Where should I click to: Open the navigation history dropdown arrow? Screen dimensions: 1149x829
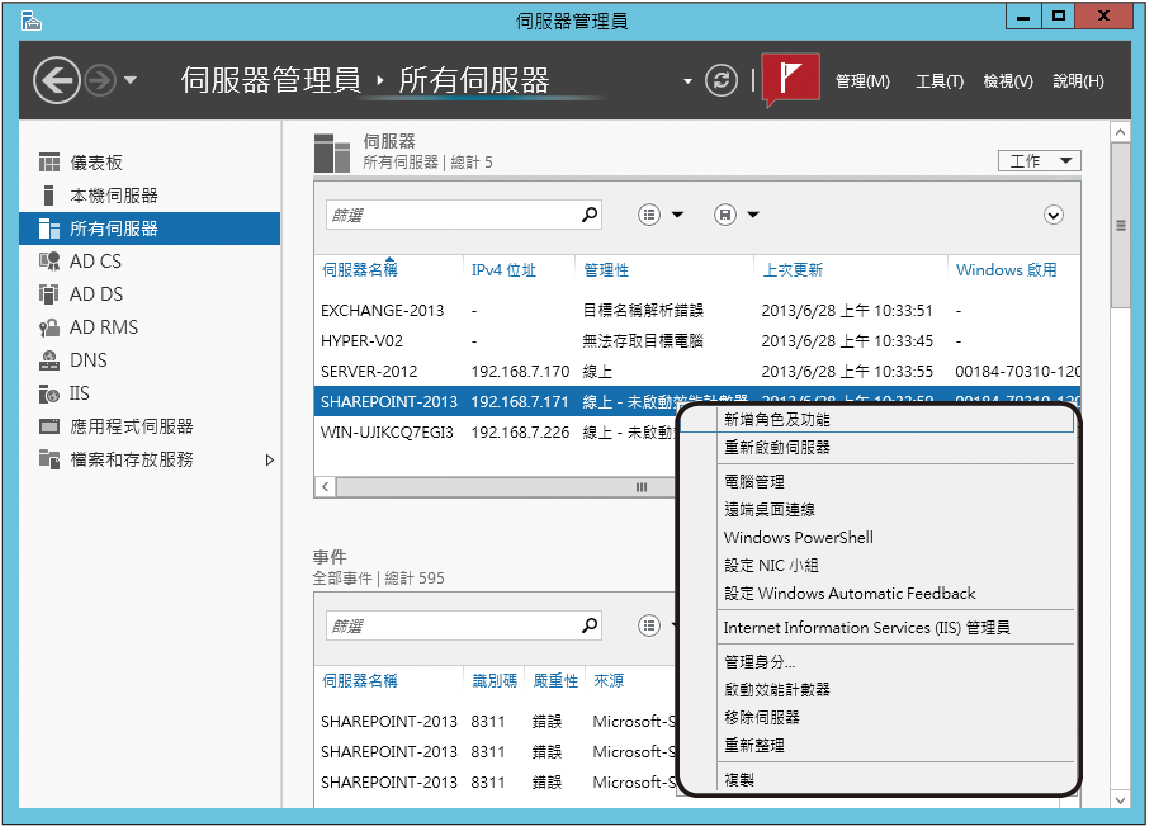pyautogui.click(x=130, y=80)
